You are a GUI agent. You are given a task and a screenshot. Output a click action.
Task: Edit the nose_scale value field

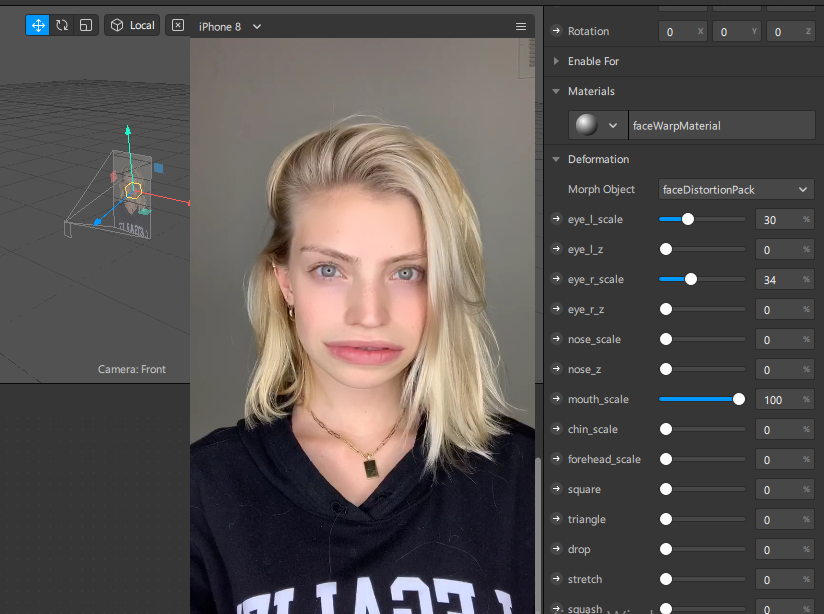[x=785, y=340]
